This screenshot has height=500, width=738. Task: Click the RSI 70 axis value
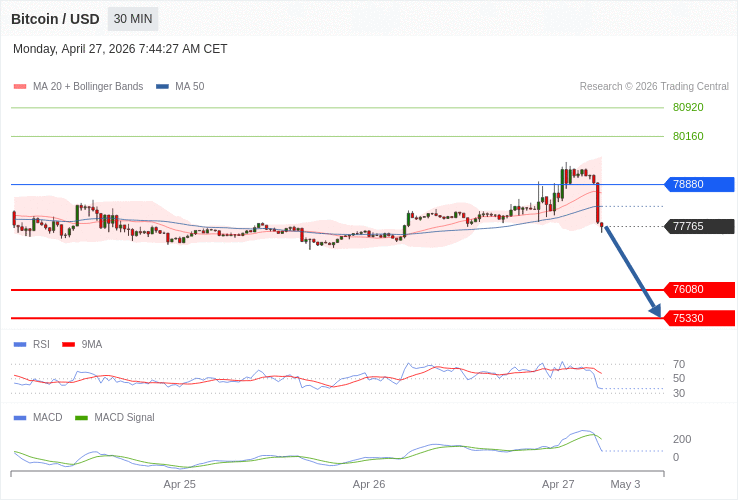(x=679, y=364)
